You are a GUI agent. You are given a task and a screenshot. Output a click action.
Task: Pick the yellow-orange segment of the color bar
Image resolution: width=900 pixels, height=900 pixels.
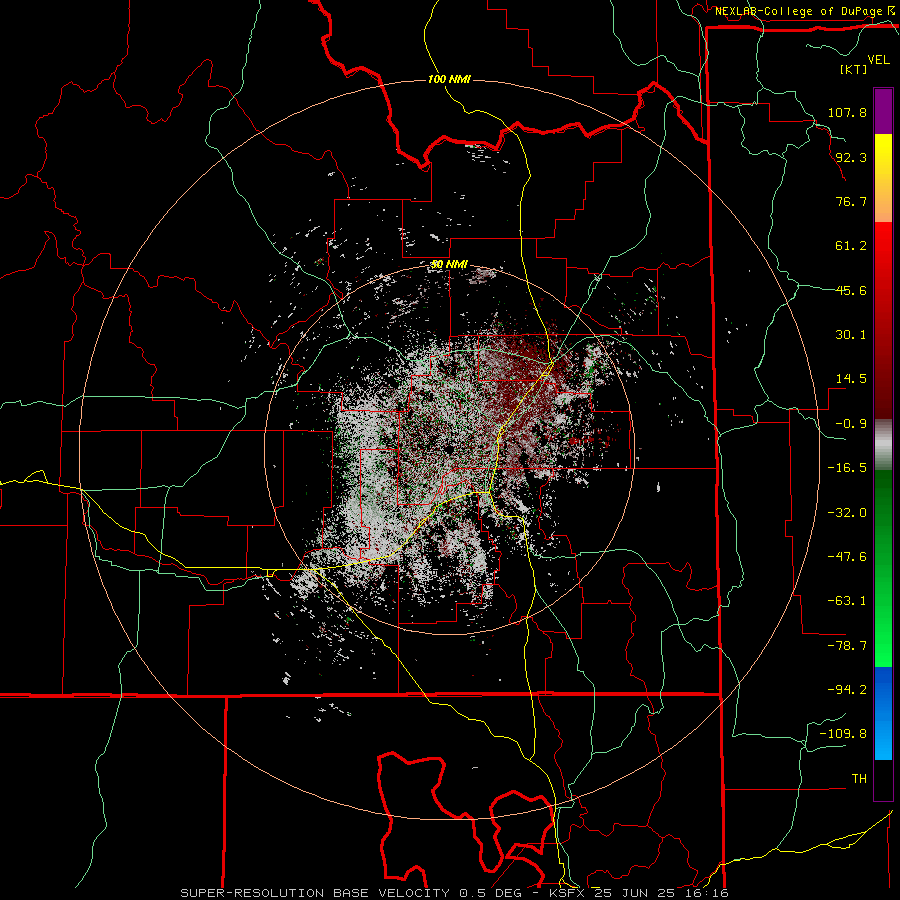click(x=883, y=178)
